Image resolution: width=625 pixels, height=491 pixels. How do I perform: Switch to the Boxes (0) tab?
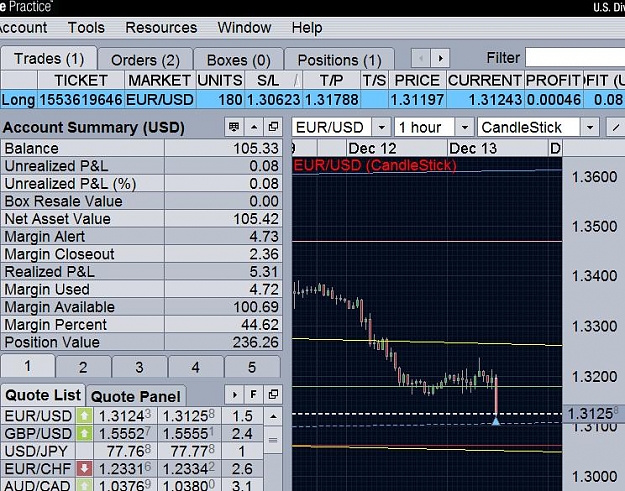click(238, 60)
